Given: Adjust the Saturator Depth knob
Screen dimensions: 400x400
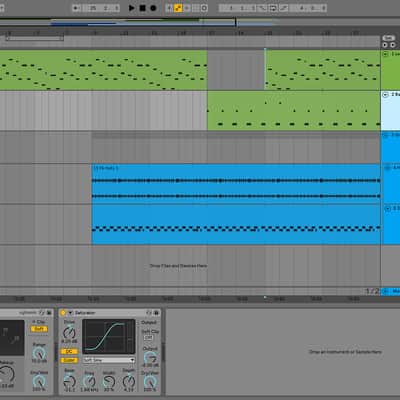Looking at the screenshot, I should 129,381.
